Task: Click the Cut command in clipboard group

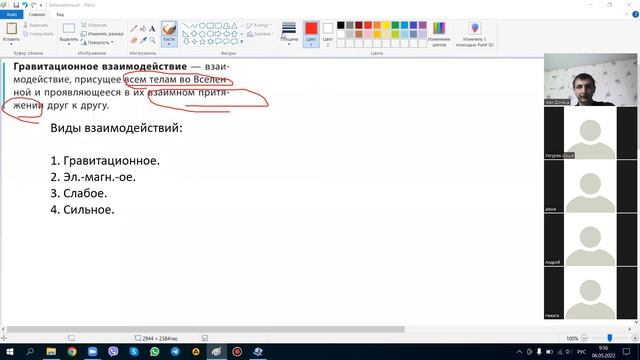Action: click(36, 25)
